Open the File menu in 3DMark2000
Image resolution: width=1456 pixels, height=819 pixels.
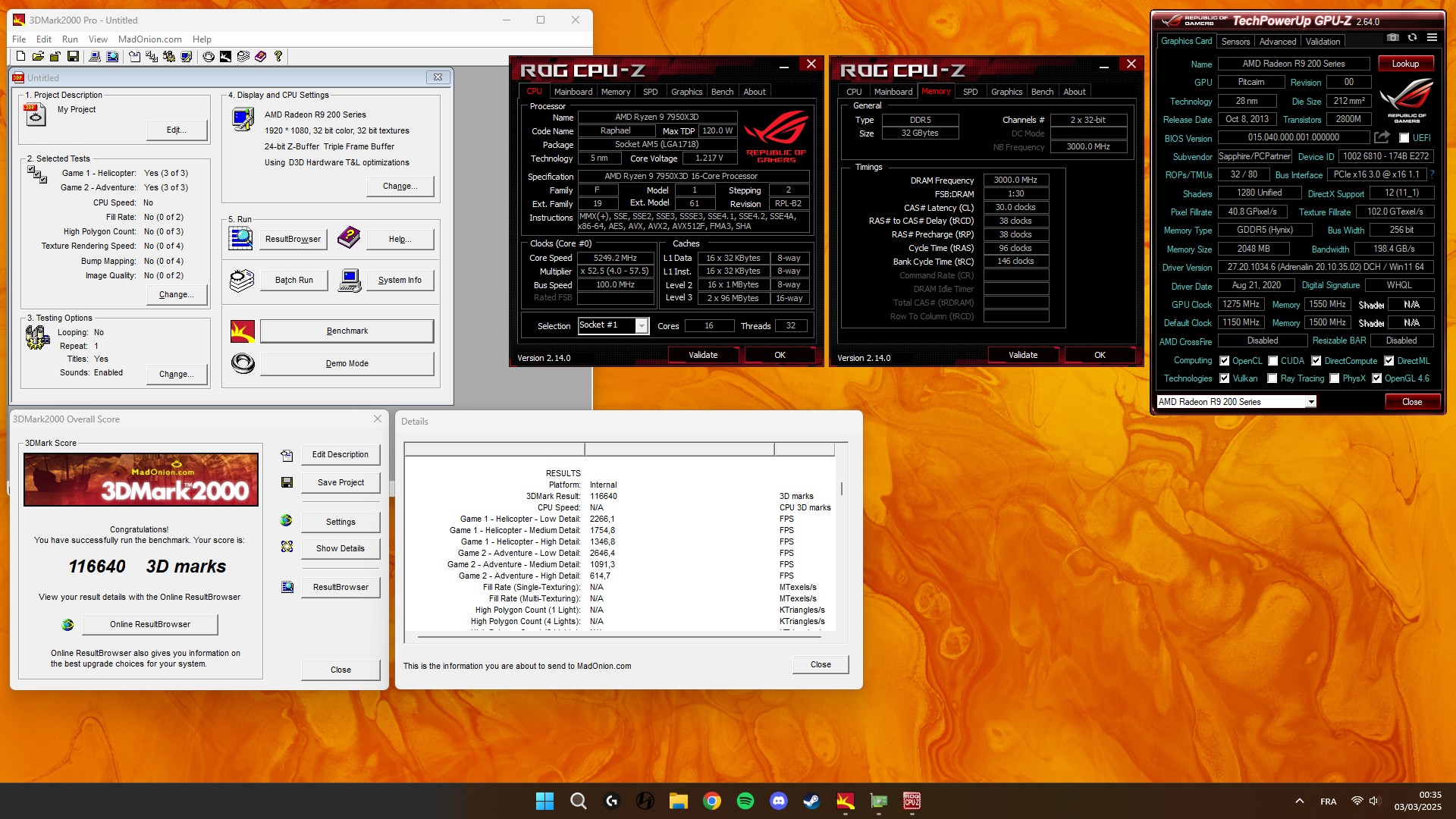[19, 39]
